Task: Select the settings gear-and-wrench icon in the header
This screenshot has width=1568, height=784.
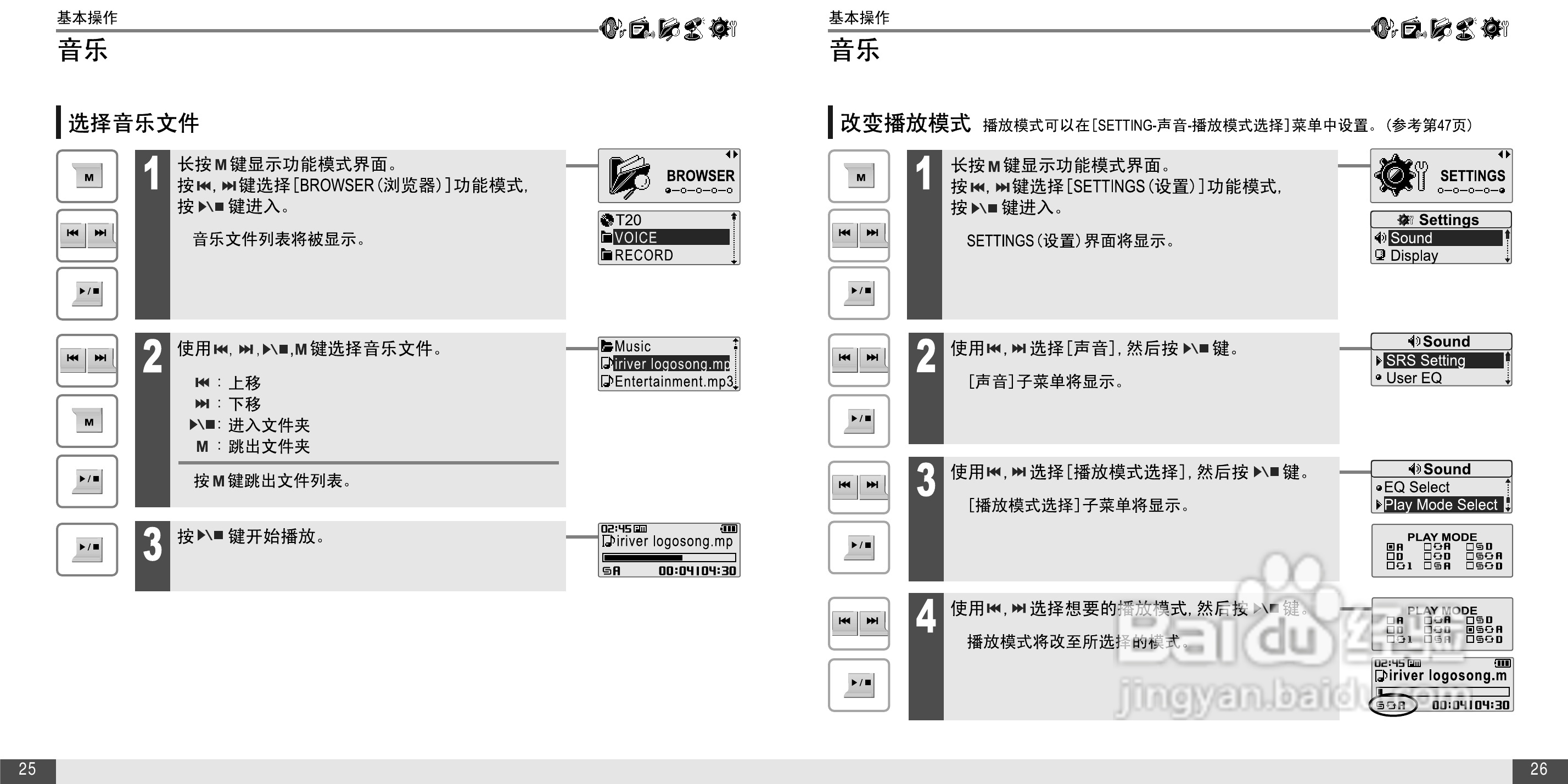Action: point(723,28)
